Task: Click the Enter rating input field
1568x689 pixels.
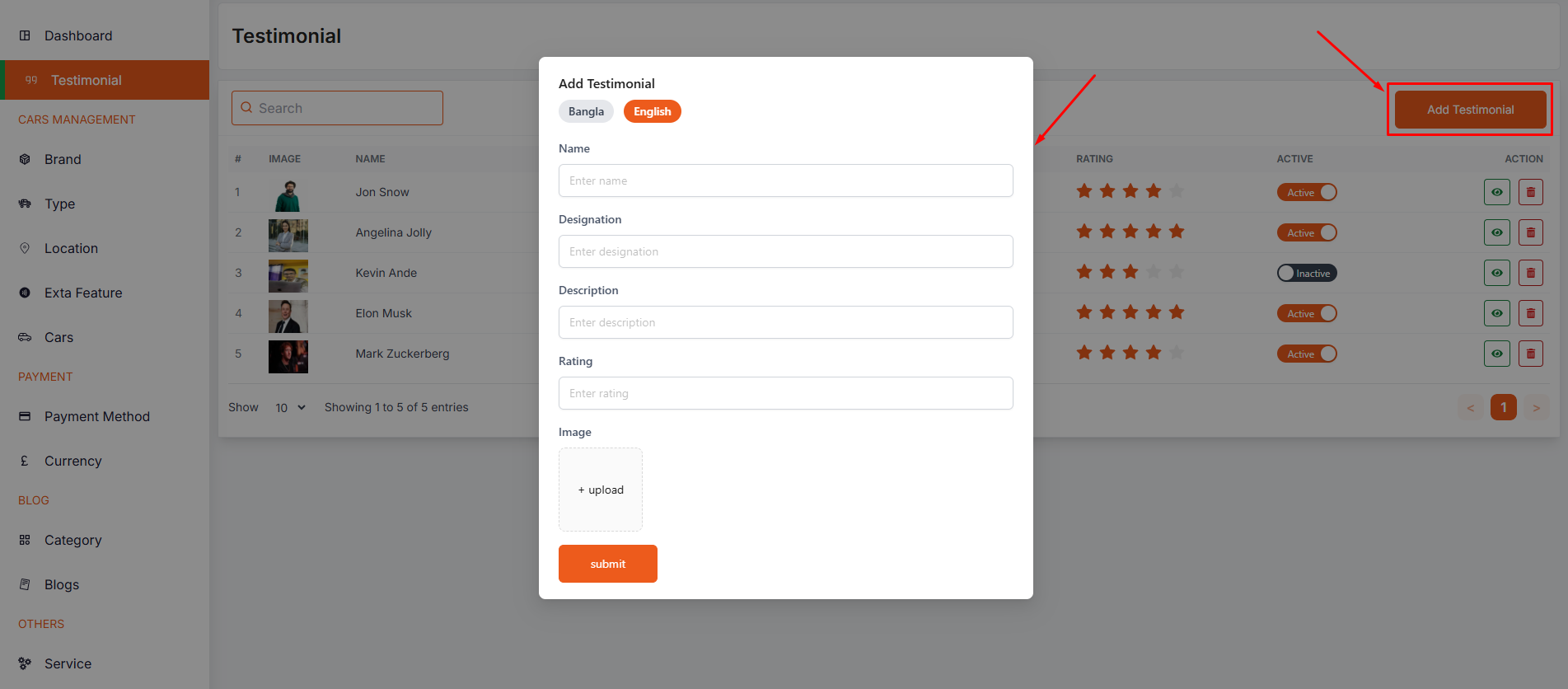Action: tap(785, 393)
